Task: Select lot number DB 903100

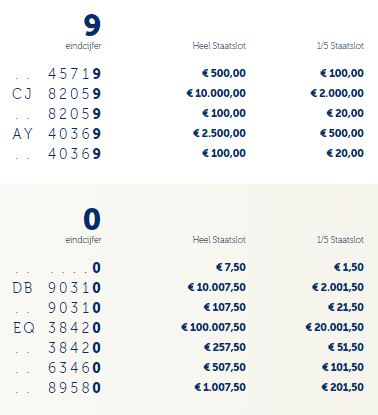Action: pos(56,288)
